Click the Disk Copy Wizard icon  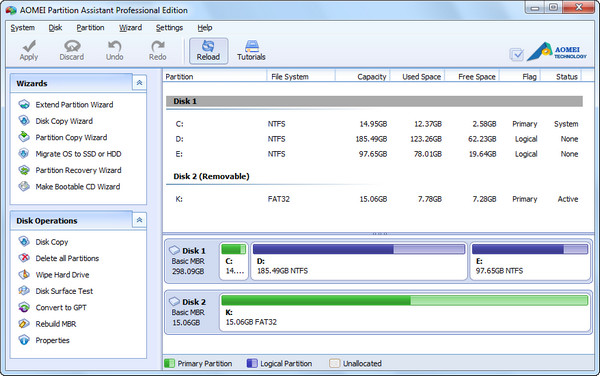coord(24,121)
